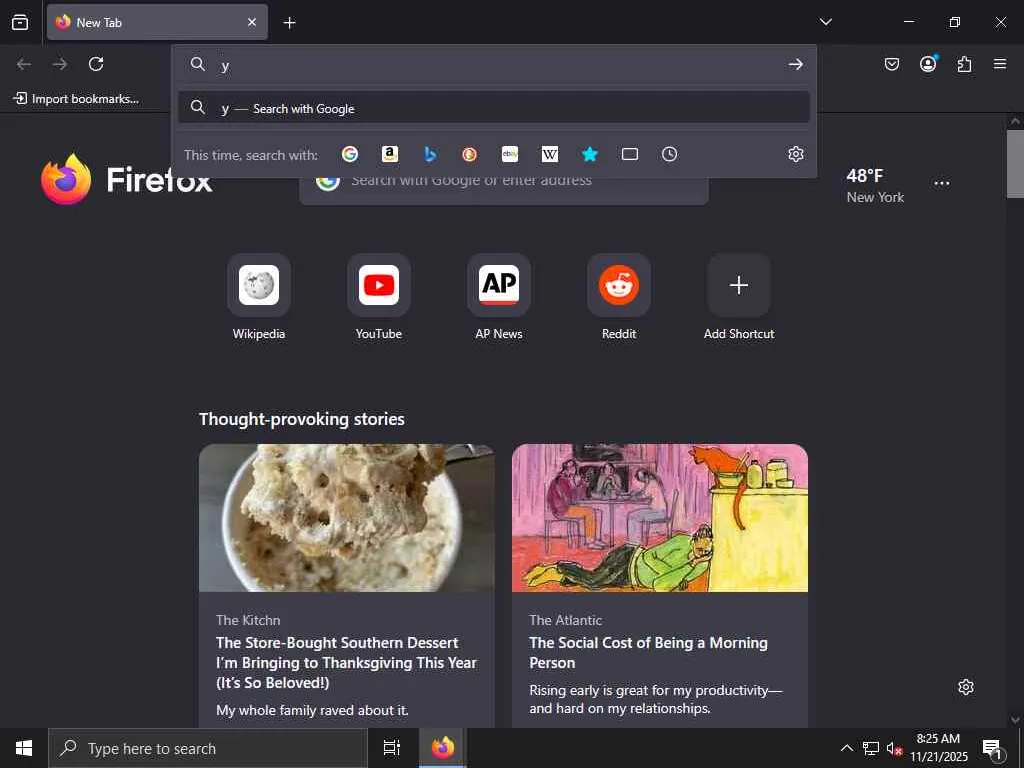Open 'The Social Cost of Being a Morning Person'
This screenshot has width=1024, height=768.
[x=648, y=652]
